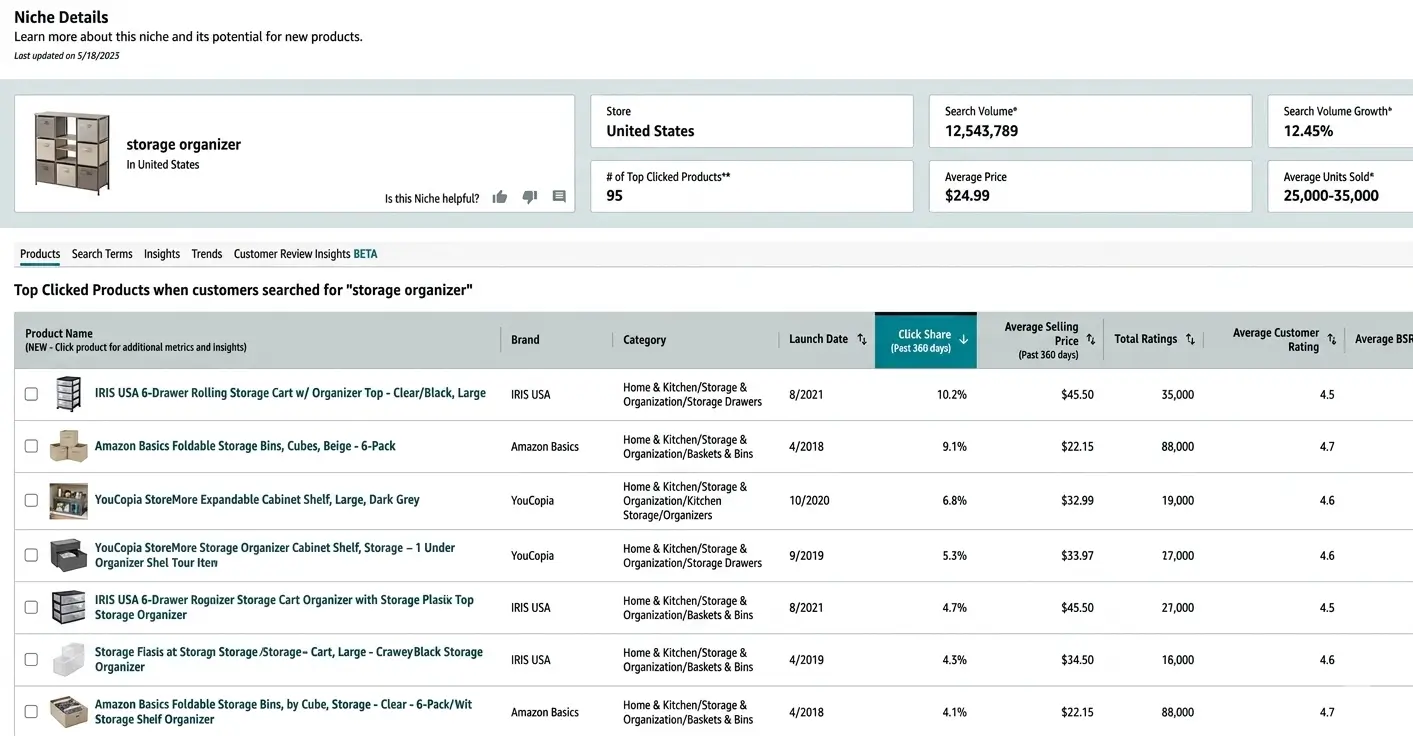Click the Storage Flasis Cart Large thumbnail
The width and height of the screenshot is (1413, 736).
click(x=68, y=660)
